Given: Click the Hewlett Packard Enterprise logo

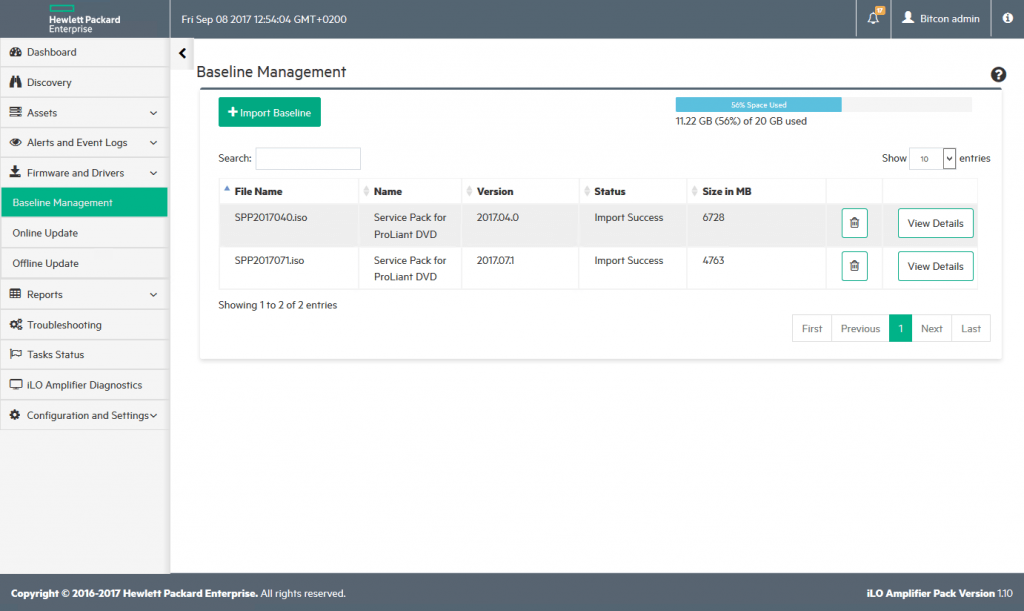Looking at the screenshot, I should [84, 19].
